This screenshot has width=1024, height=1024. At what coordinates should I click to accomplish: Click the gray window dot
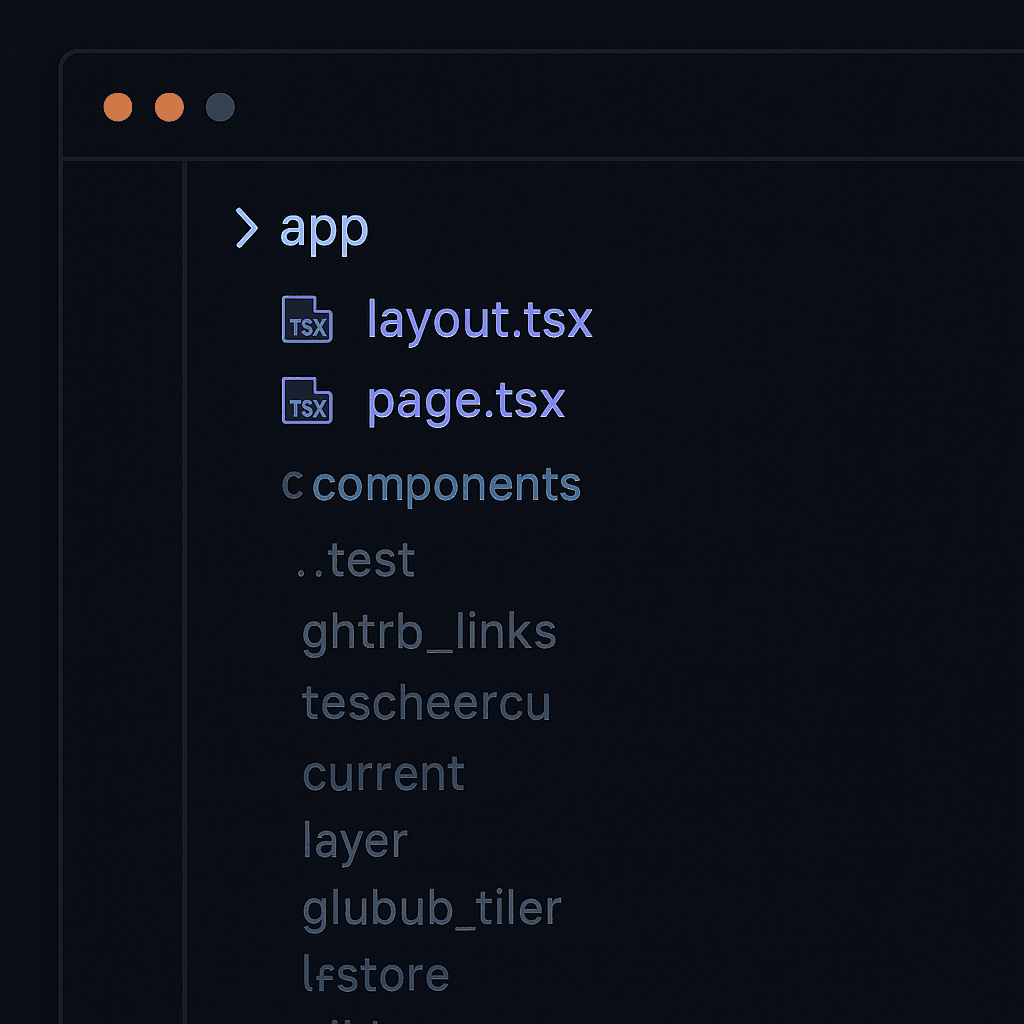[220, 107]
